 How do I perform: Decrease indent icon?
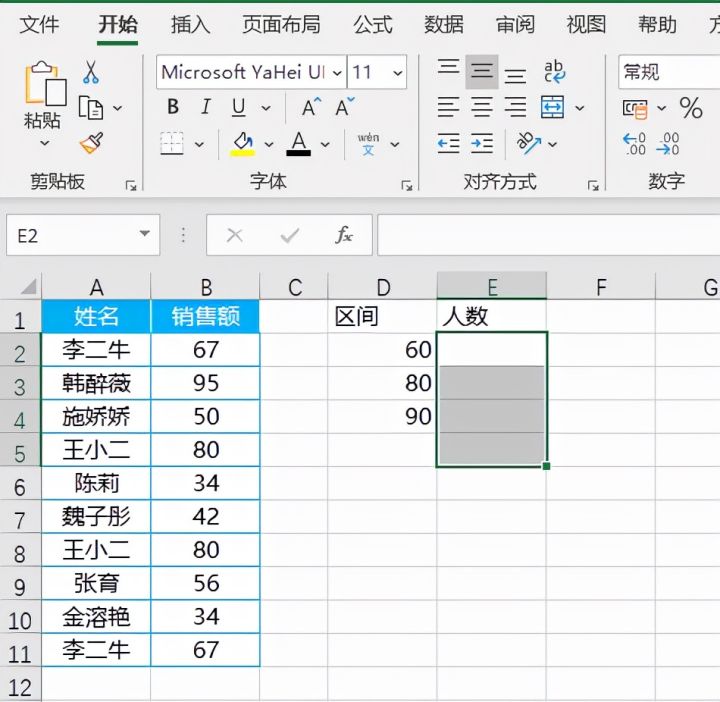point(448,143)
